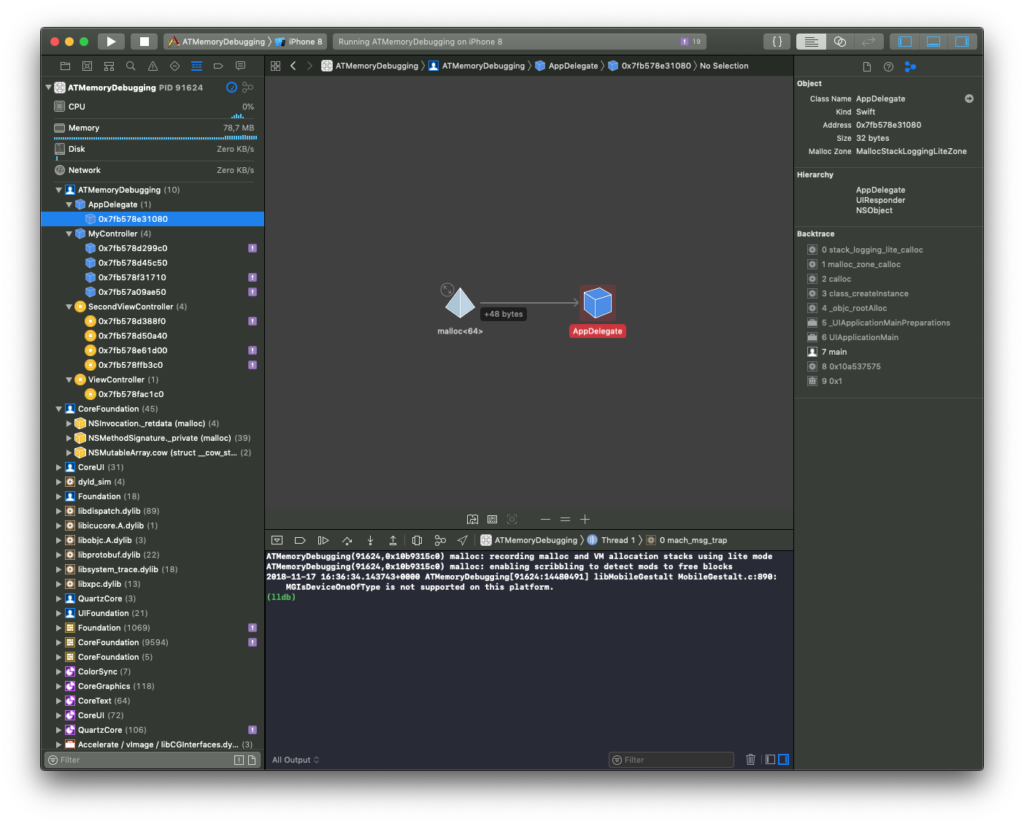Click the Debug Memory Graph icon in debug bar
Viewport: 1024px width, 824px height.
click(439, 540)
